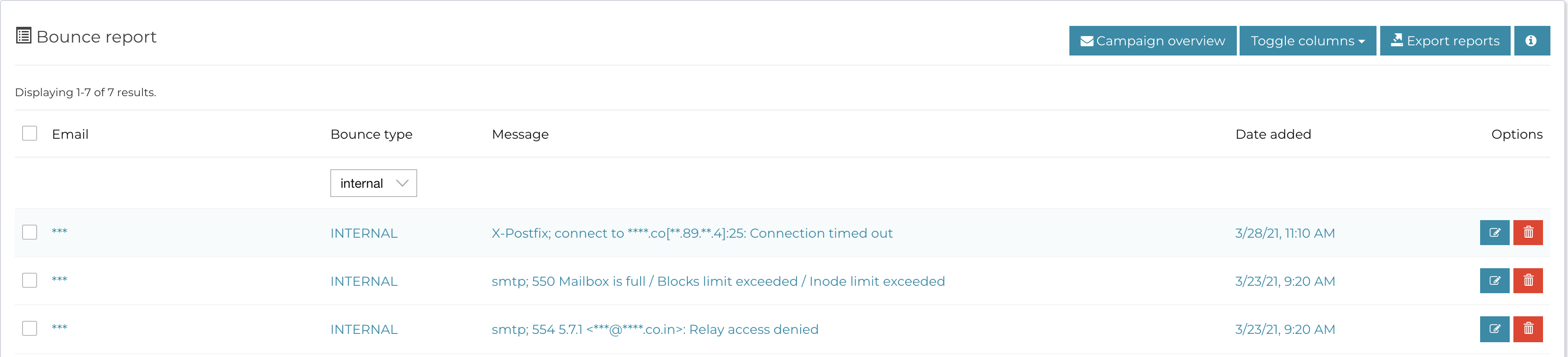Select the Relay access denied row checkbox
The width and height of the screenshot is (1568, 357).
pos(29,328)
